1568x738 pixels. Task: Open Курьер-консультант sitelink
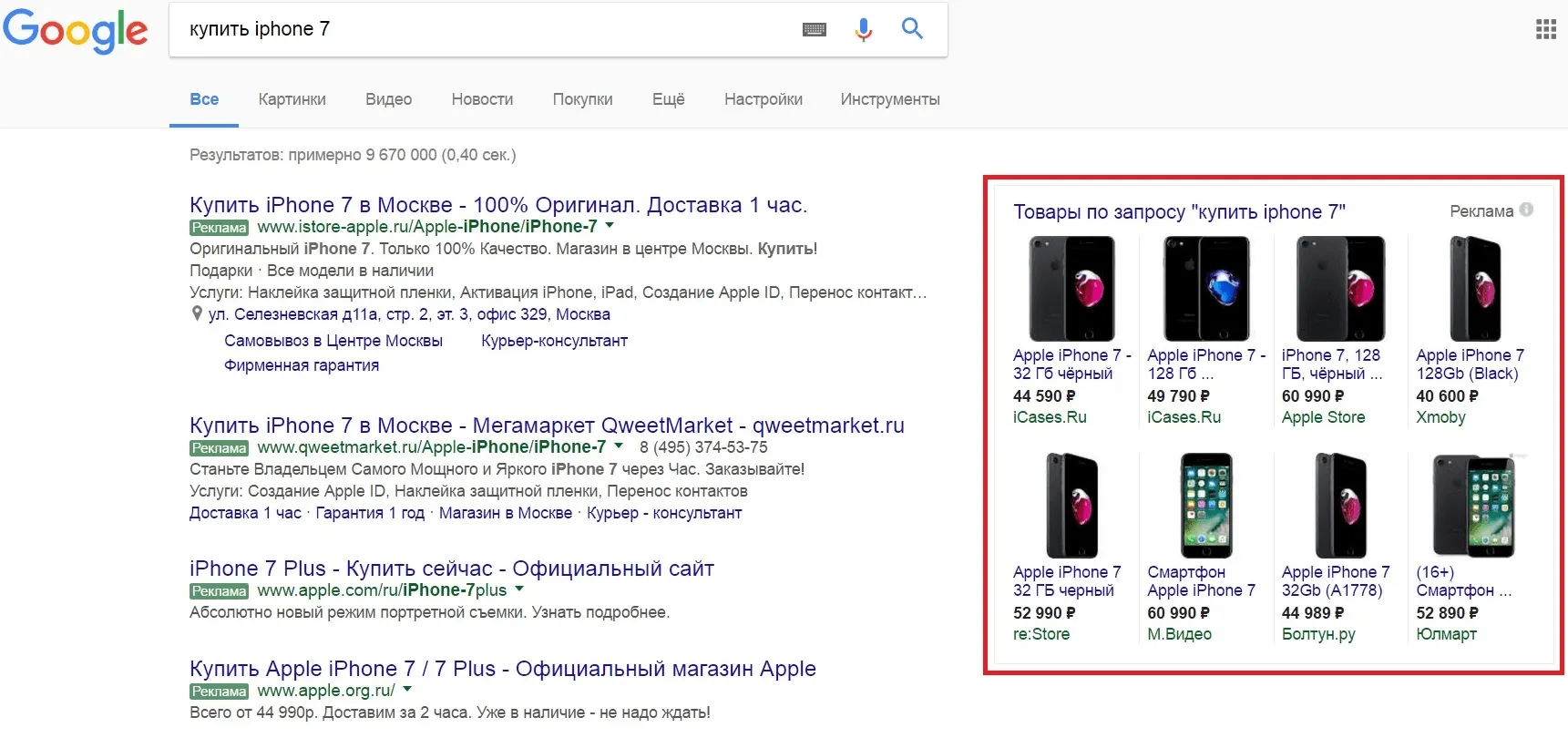[x=554, y=341]
